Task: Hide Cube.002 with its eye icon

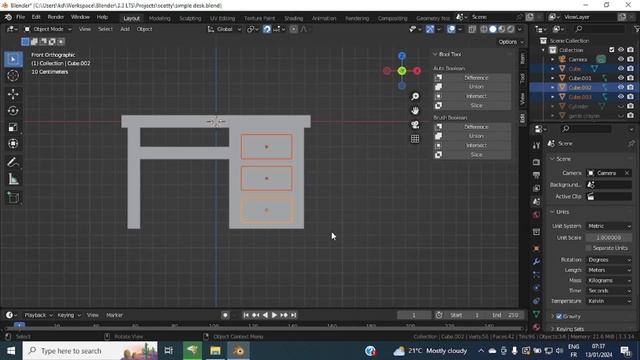Action: [621, 87]
